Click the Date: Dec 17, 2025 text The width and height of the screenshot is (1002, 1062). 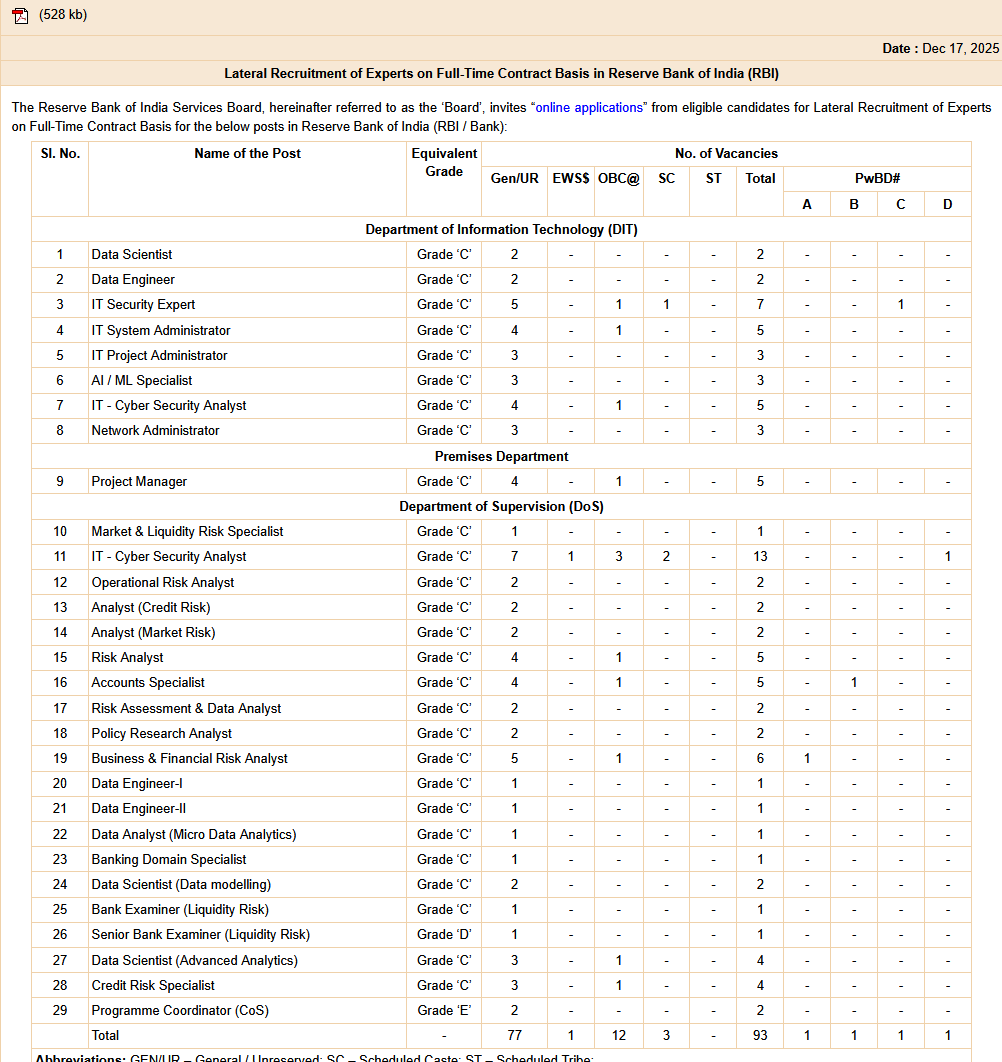pyautogui.click(x=940, y=48)
